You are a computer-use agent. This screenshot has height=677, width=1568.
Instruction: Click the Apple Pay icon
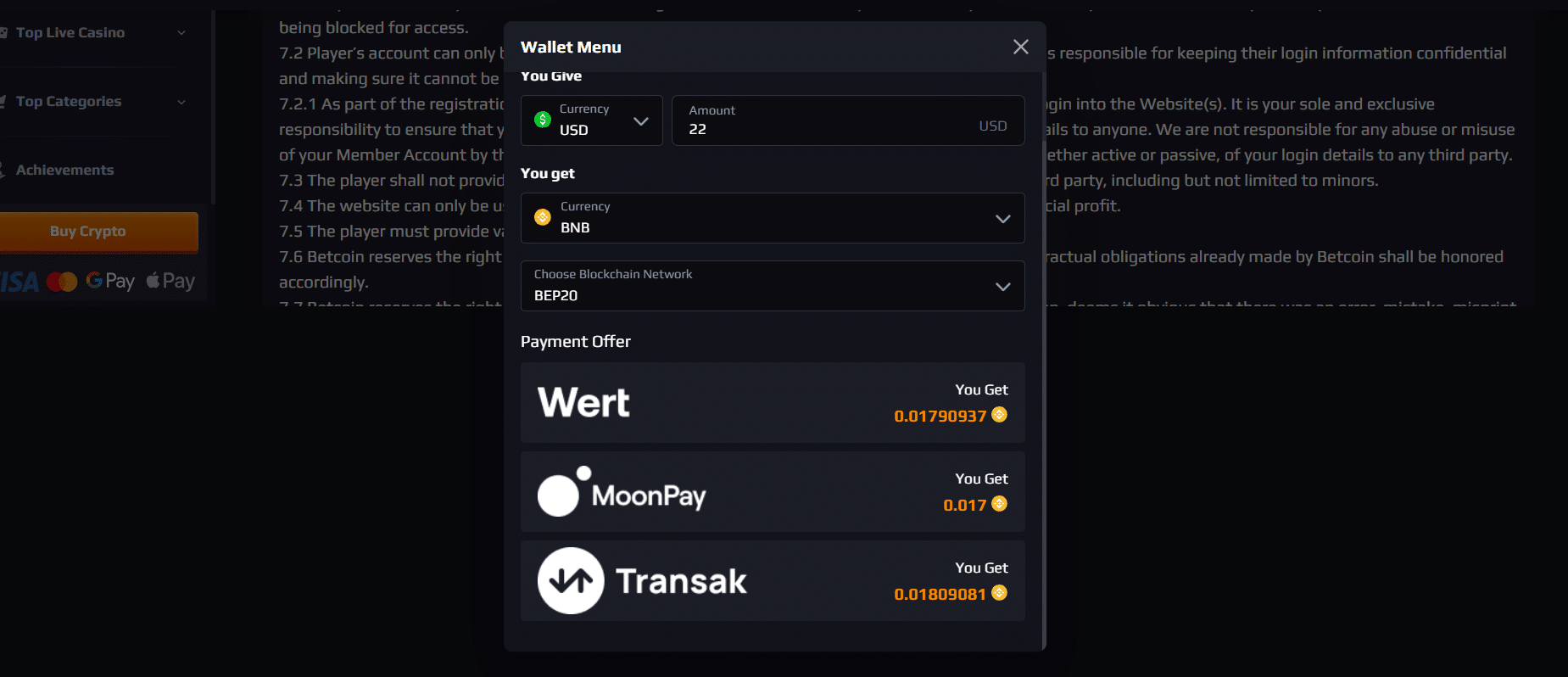click(169, 280)
